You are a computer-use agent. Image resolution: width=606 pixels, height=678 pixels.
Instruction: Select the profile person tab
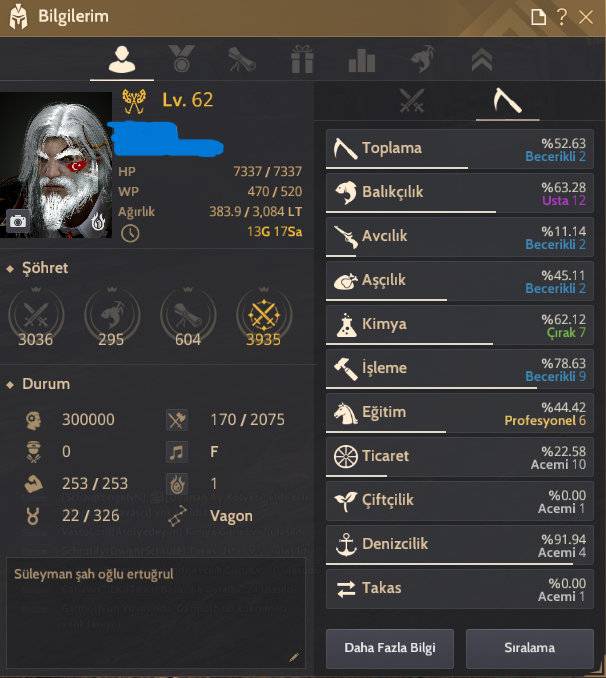122,59
